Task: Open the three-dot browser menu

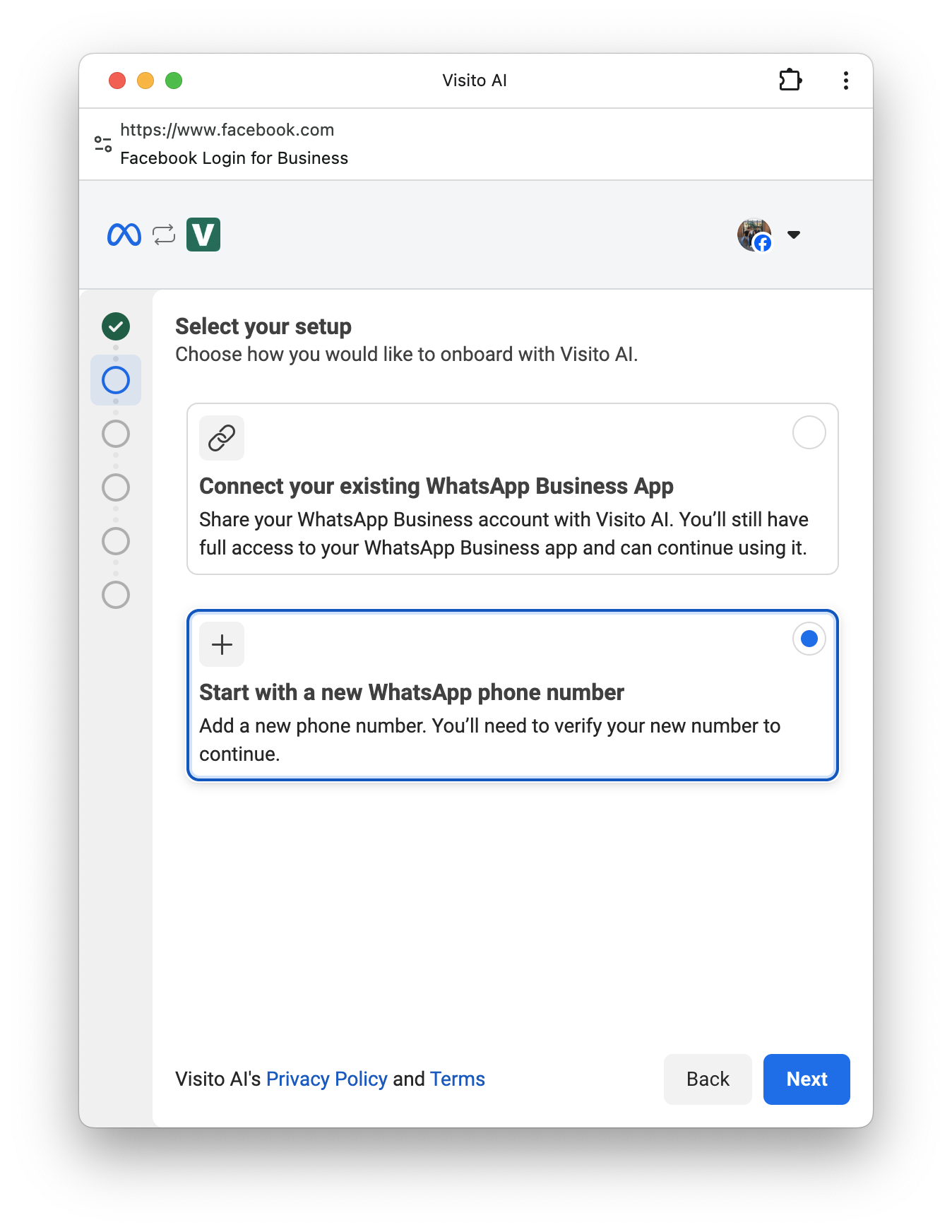Action: tap(845, 81)
